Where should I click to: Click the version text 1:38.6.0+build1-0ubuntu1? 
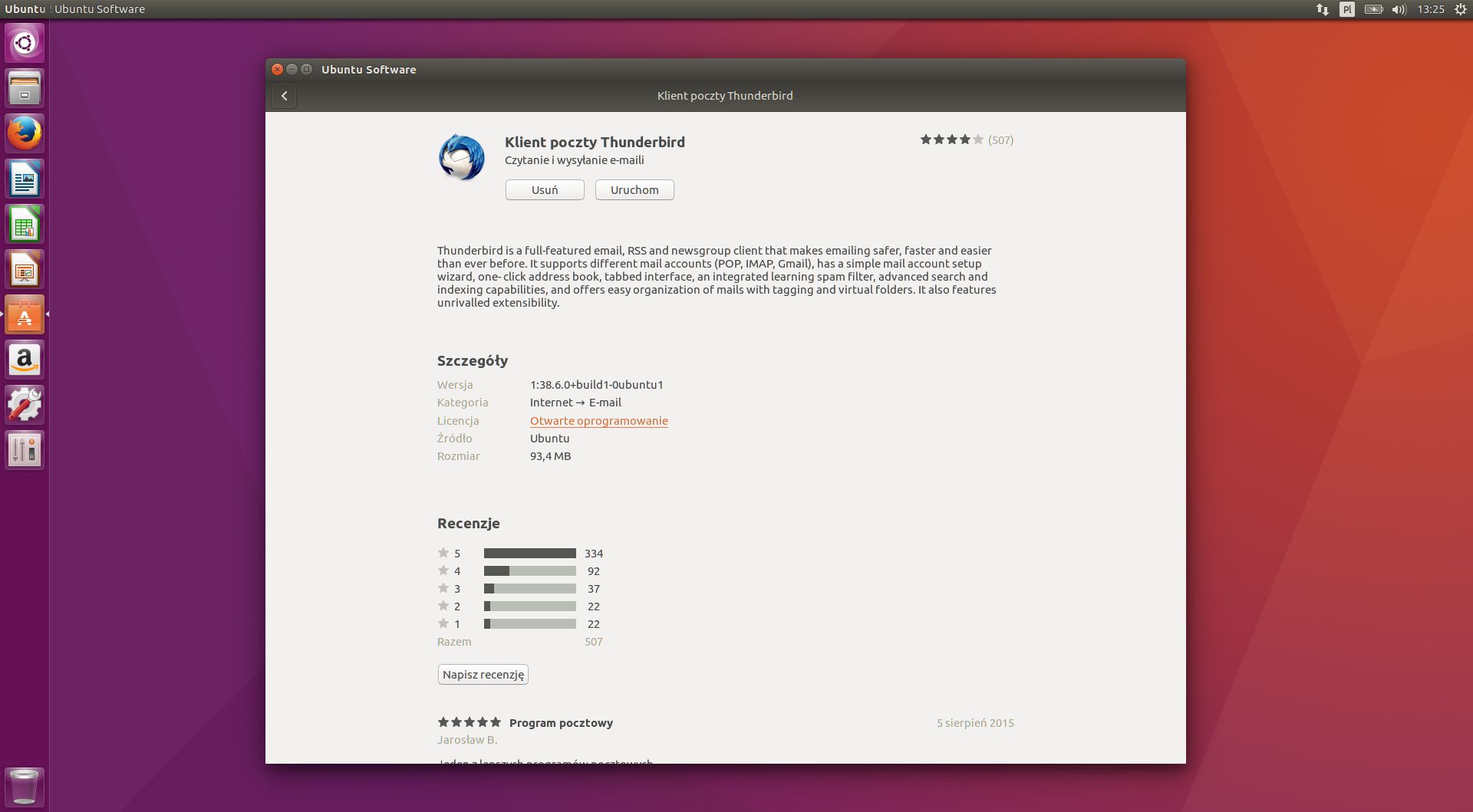coord(597,385)
